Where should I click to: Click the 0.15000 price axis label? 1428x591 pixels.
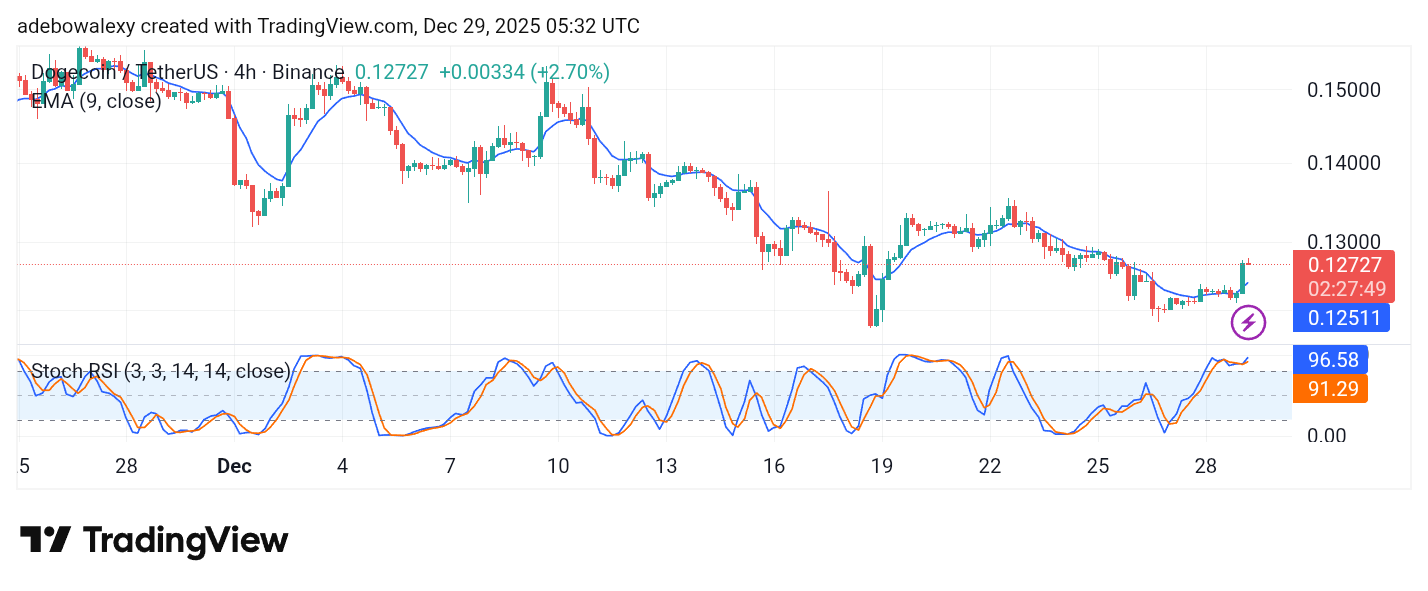[x=1344, y=90]
